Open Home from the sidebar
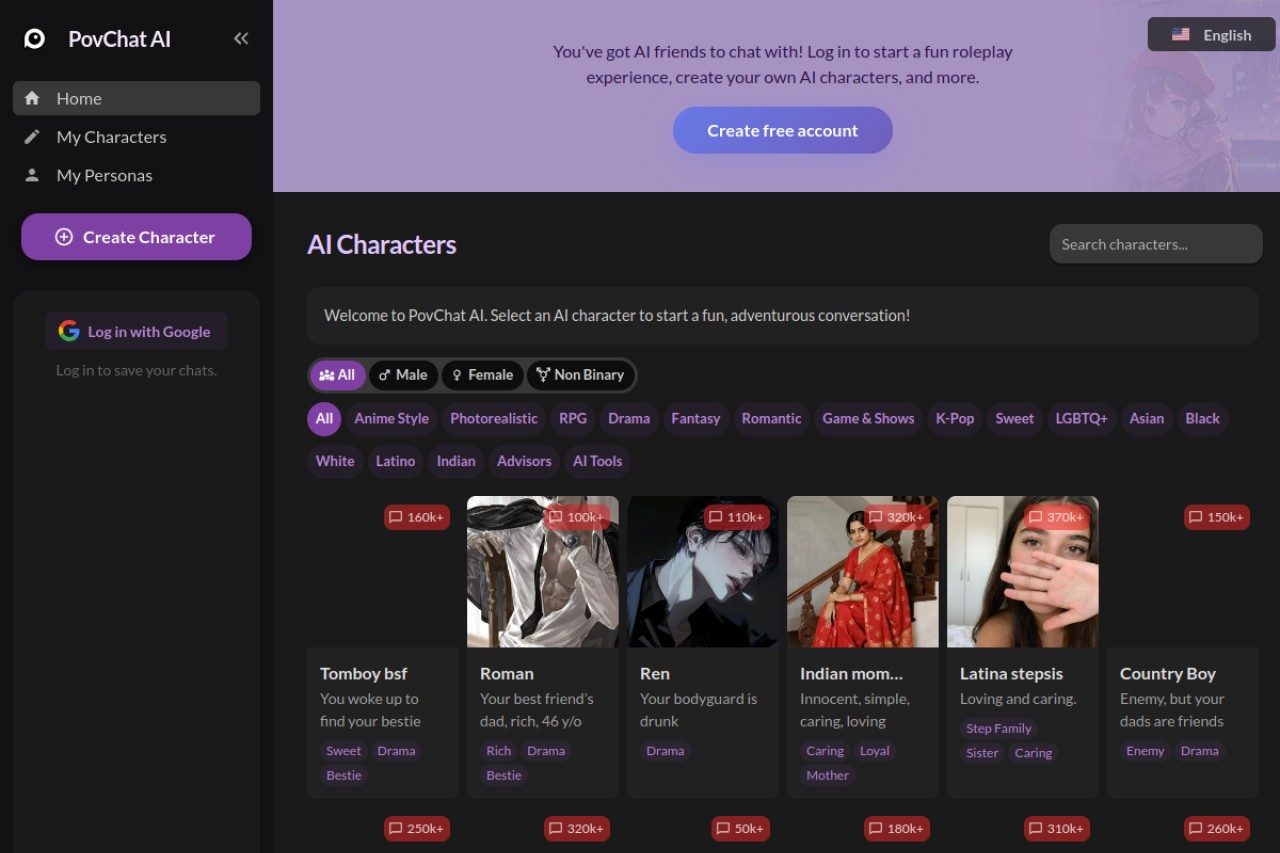This screenshot has height=853, width=1280. 136,98
